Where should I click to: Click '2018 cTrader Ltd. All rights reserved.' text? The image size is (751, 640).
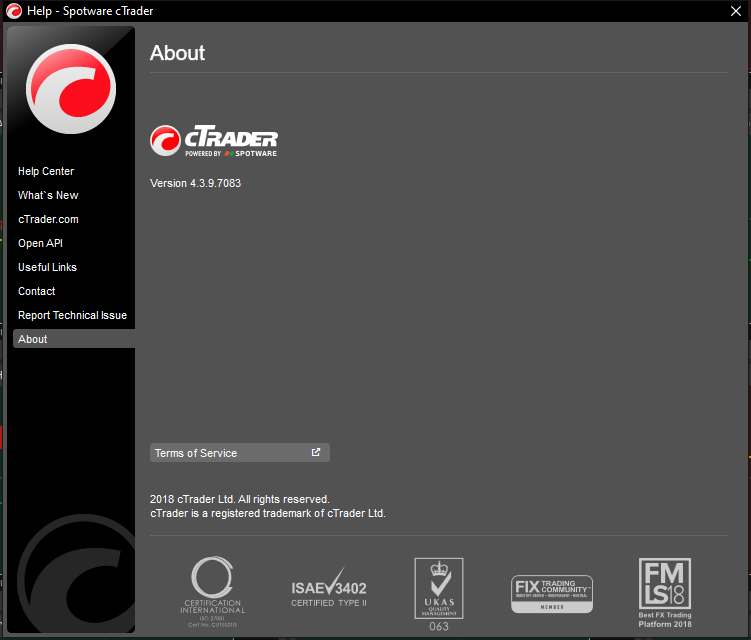coord(239,499)
